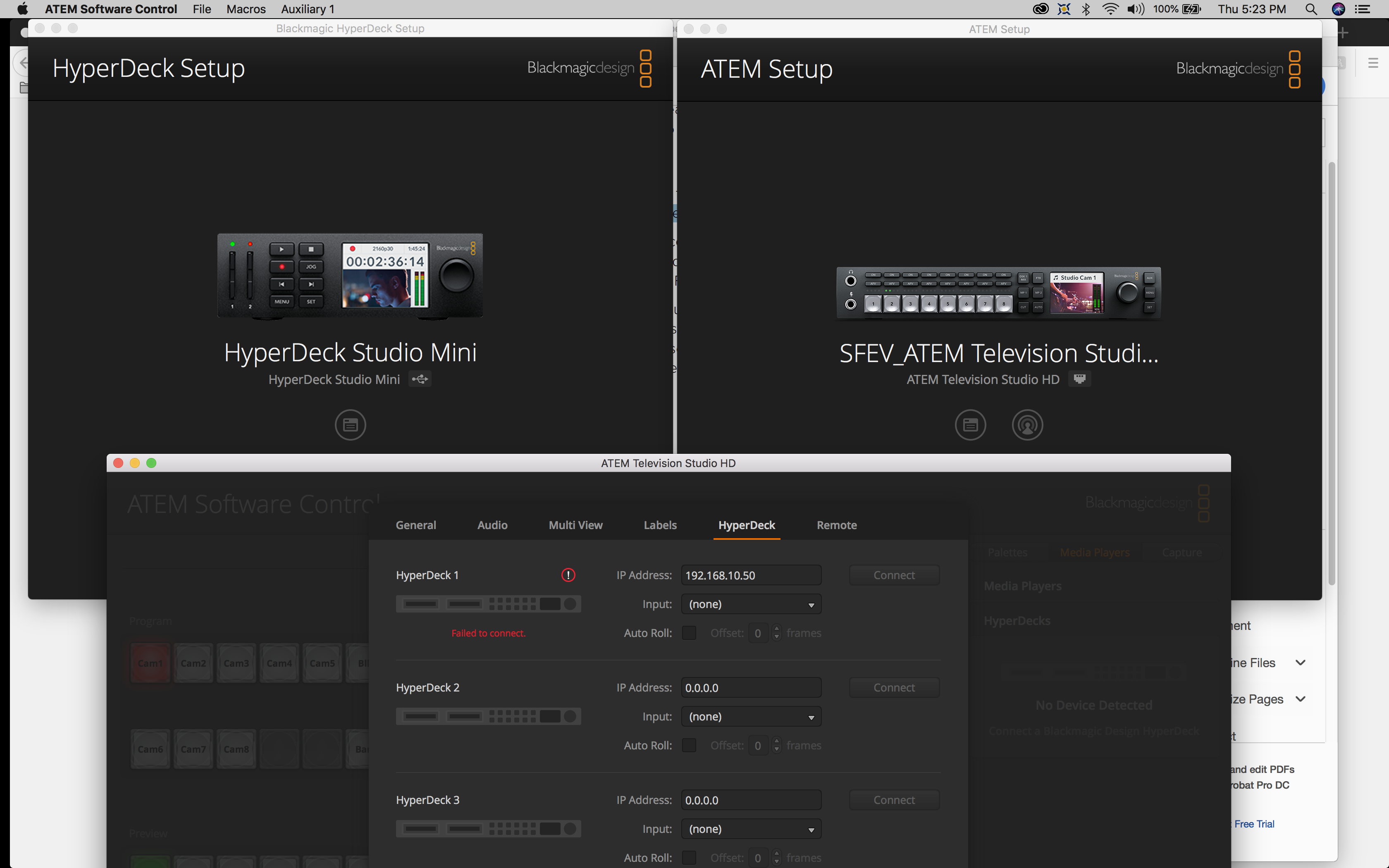
Task: Click HyperDeck 1 IP Address field
Action: tap(751, 575)
